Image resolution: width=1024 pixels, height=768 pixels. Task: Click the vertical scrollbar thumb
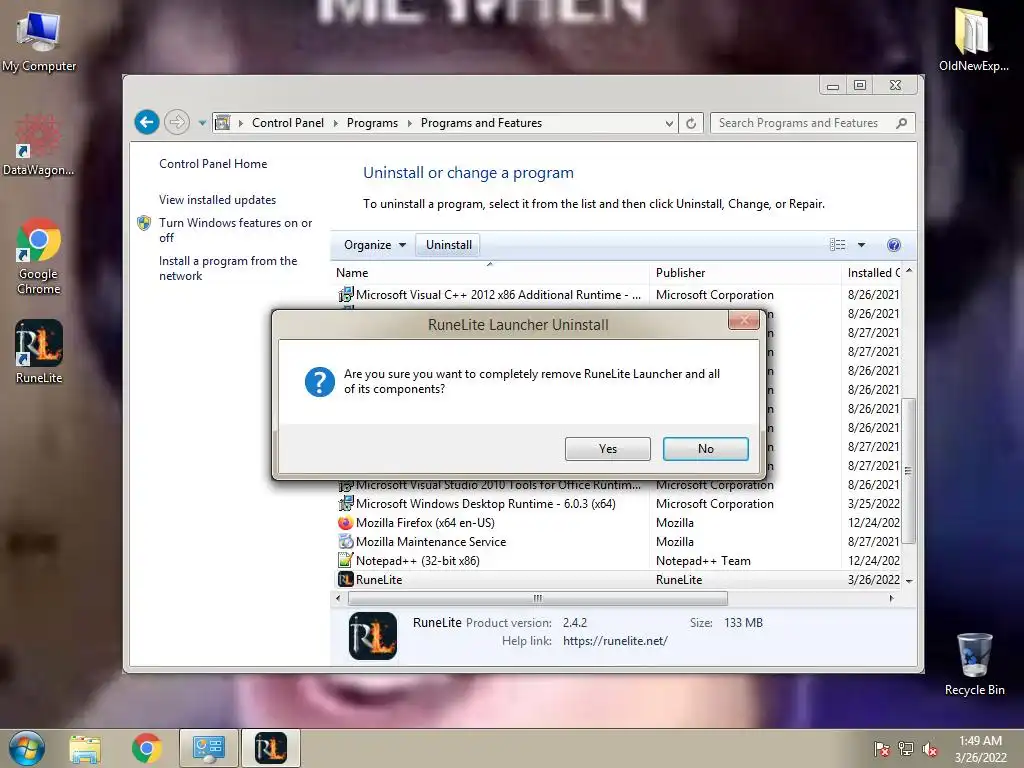click(909, 470)
